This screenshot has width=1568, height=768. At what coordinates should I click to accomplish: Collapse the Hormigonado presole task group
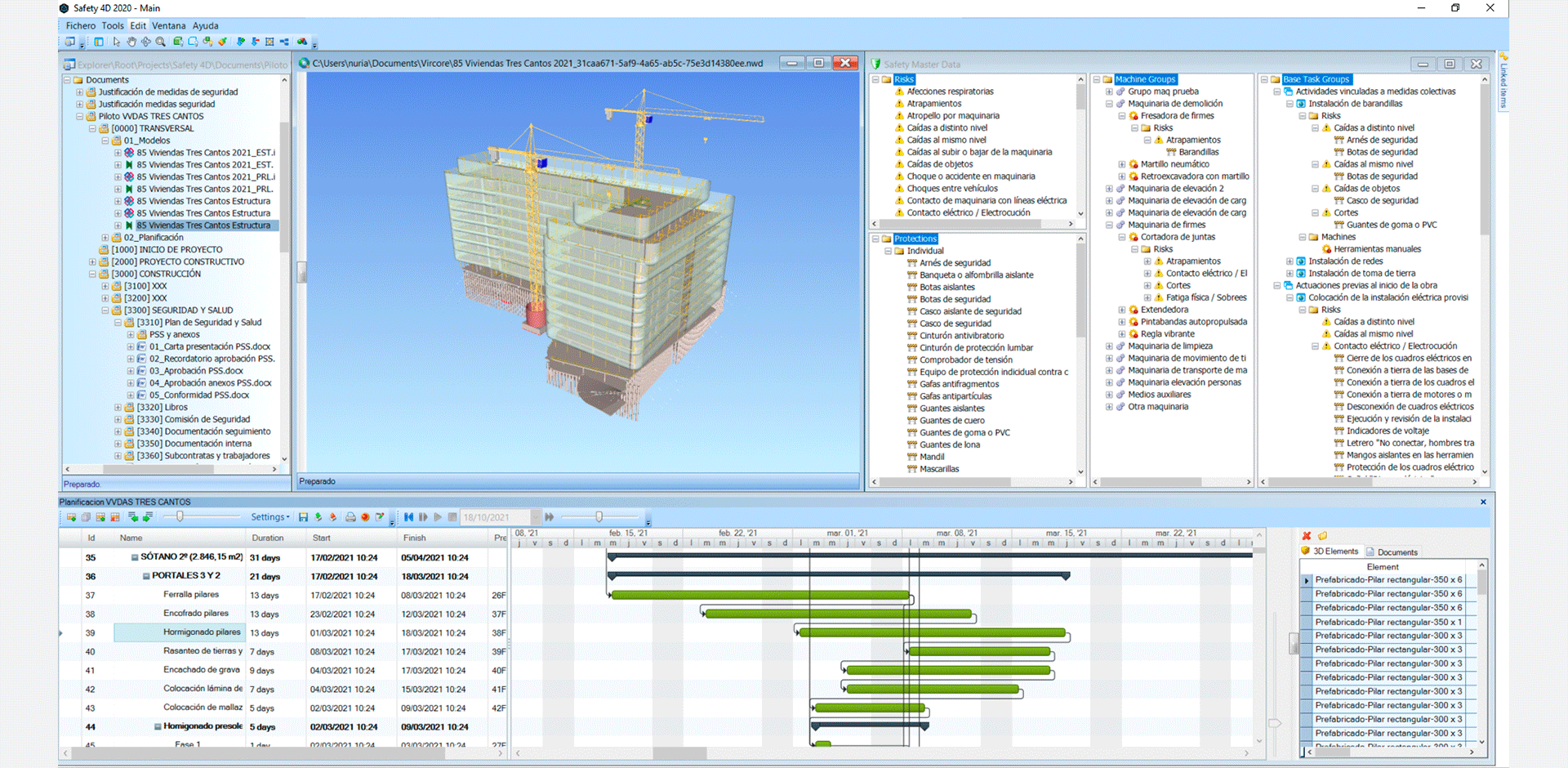click(x=158, y=727)
